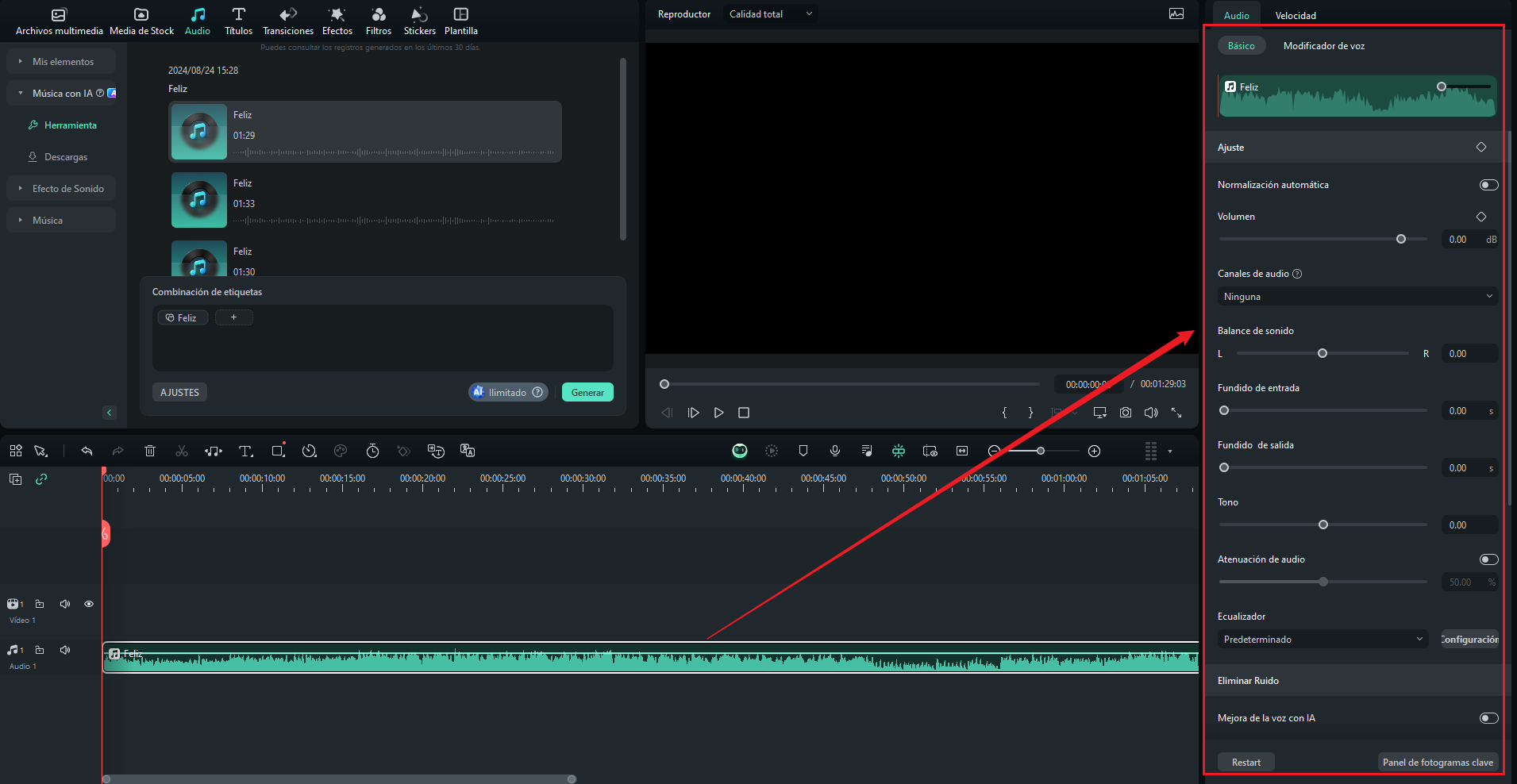Open the Efectos tab

coord(337,21)
